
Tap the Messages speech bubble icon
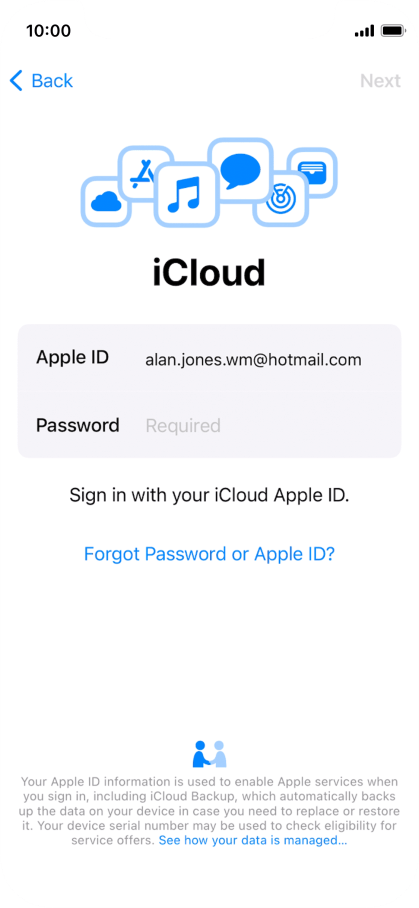point(240,170)
